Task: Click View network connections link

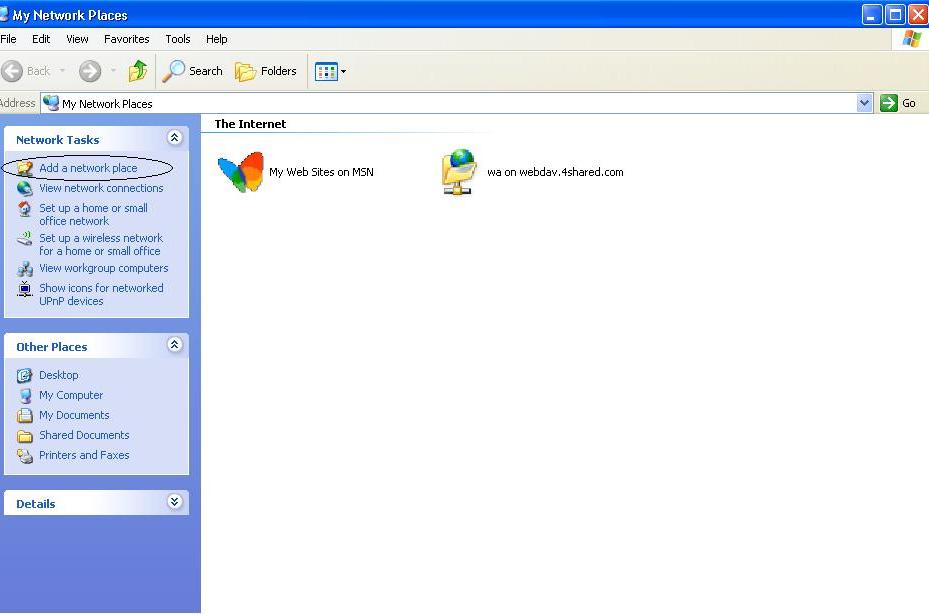Action: [x=101, y=188]
